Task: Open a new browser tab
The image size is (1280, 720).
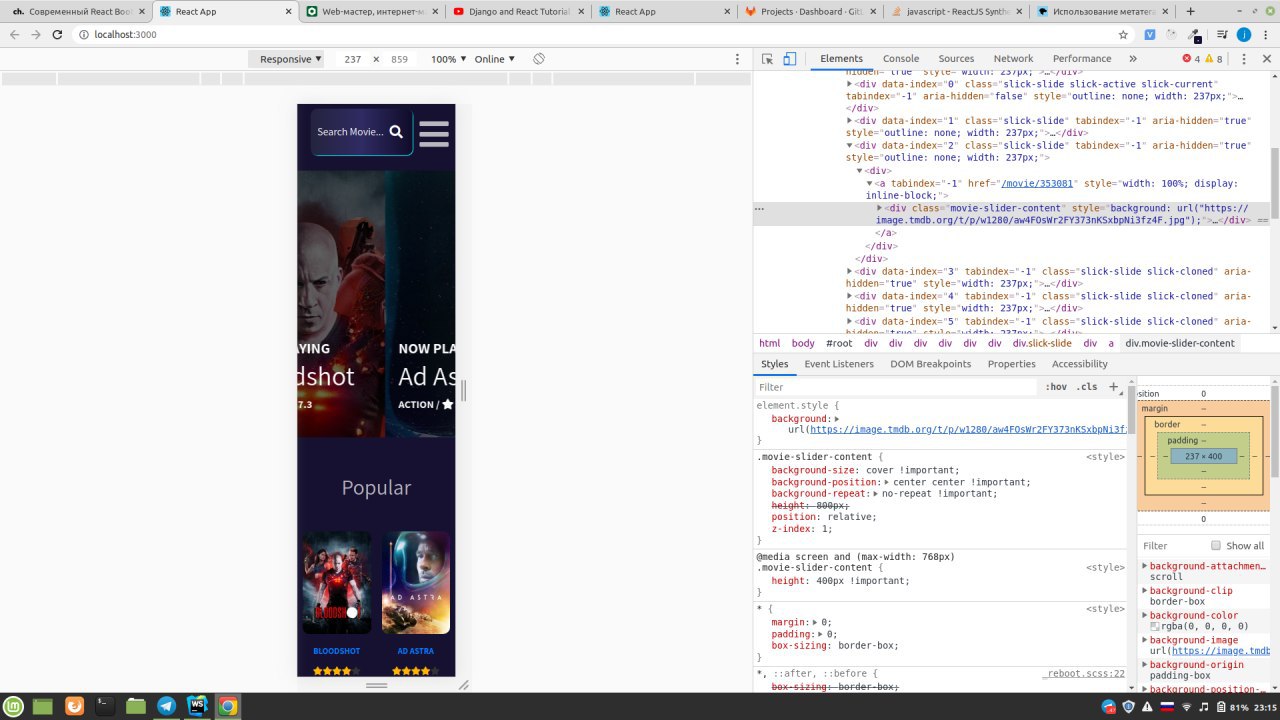Action: (1190, 11)
